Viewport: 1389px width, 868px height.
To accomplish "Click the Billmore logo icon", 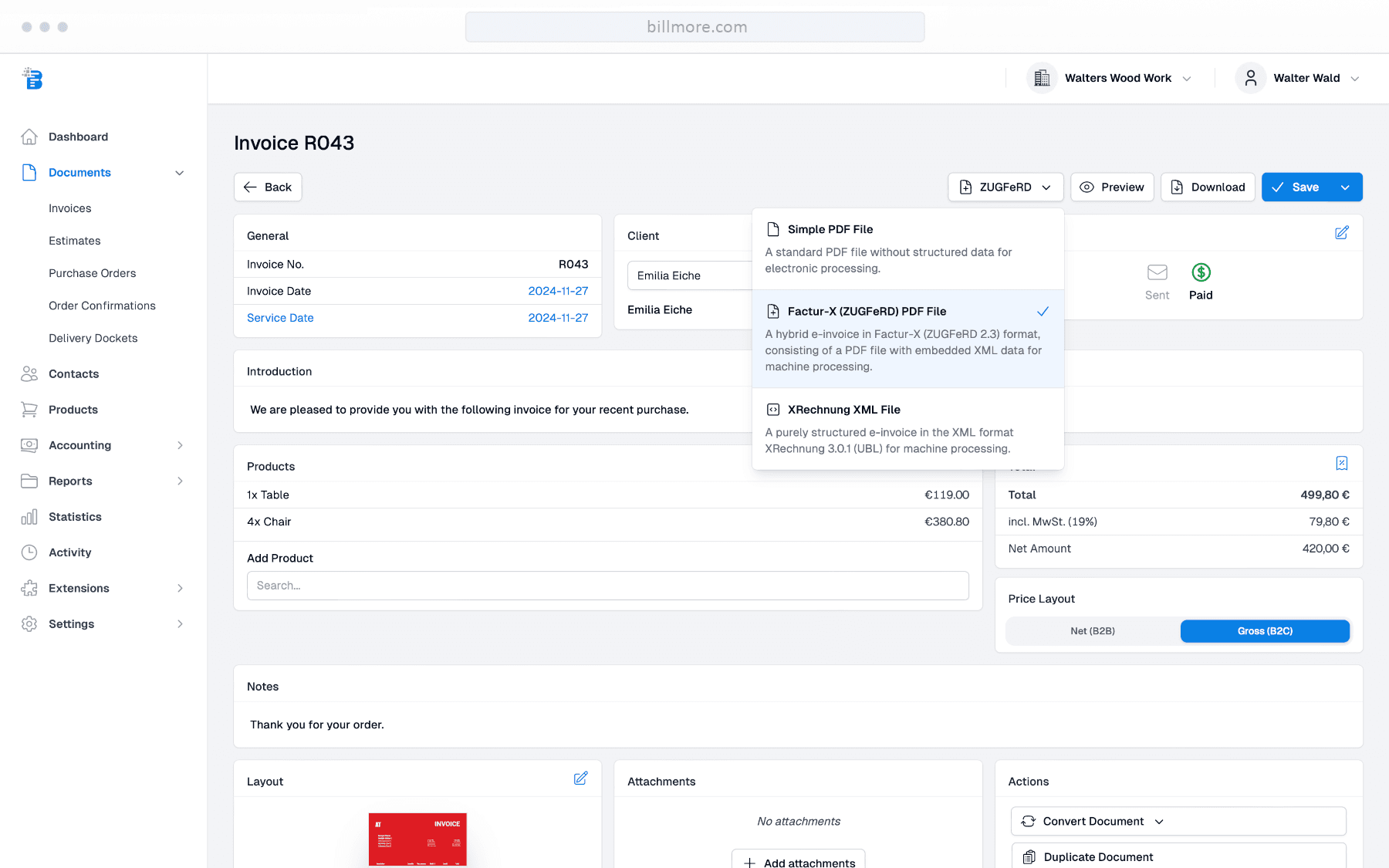I will (32, 79).
